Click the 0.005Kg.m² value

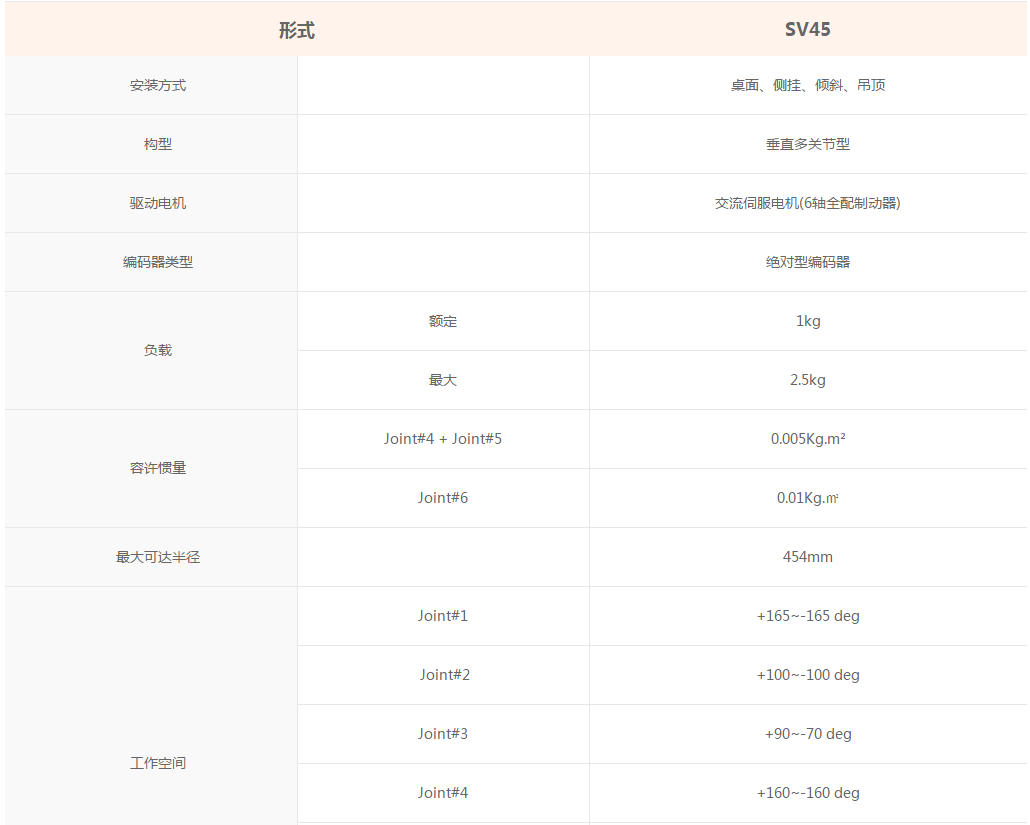(808, 439)
